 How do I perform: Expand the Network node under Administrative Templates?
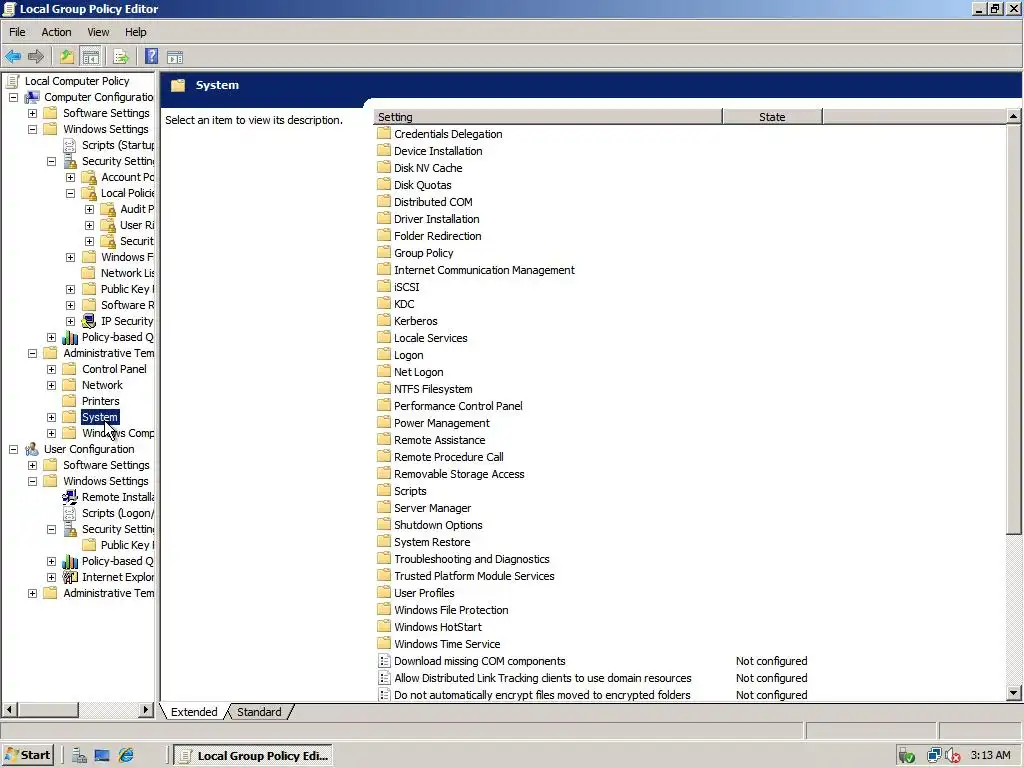tap(51, 385)
